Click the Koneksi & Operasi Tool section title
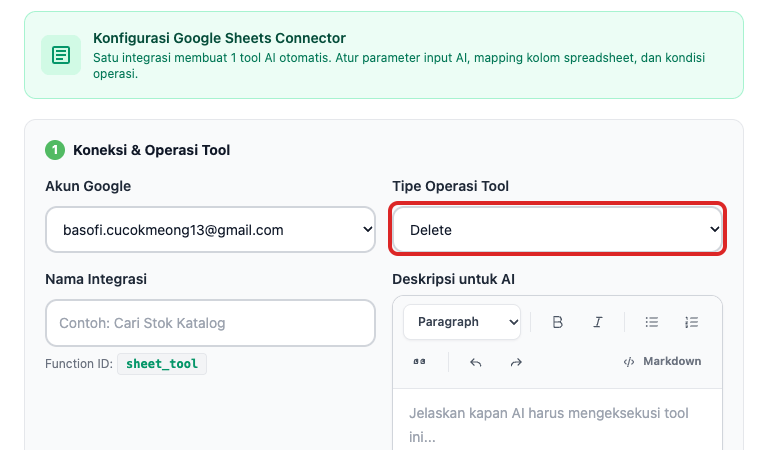This screenshot has width=768, height=450. tap(151, 150)
